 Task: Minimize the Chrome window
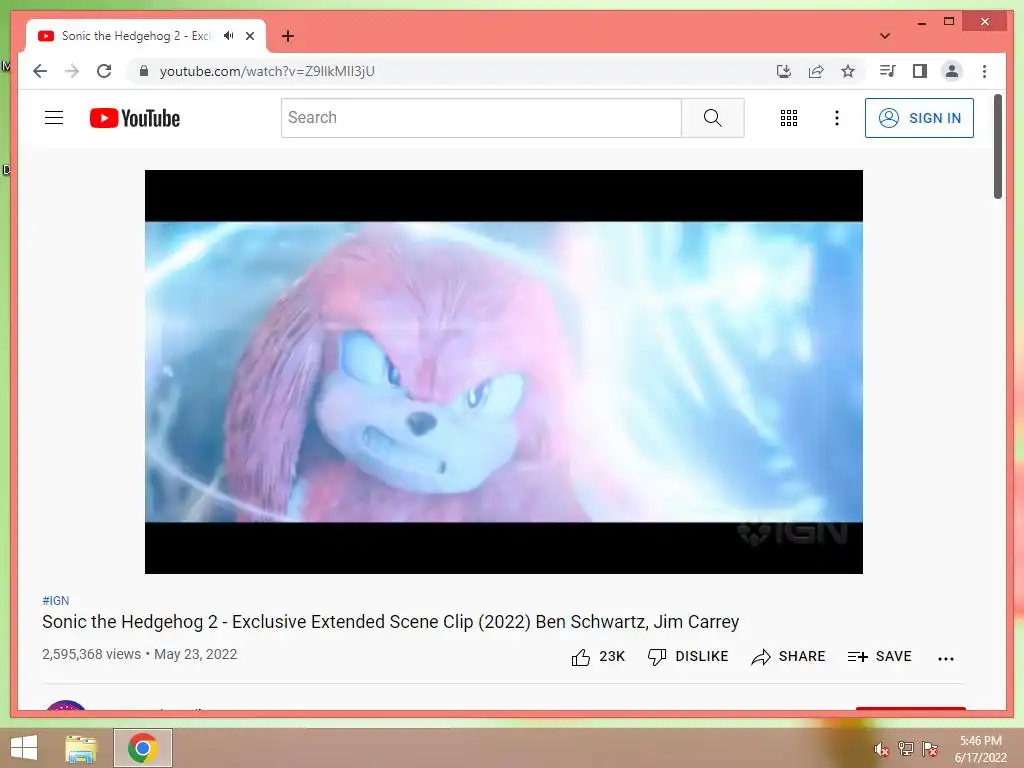point(921,22)
